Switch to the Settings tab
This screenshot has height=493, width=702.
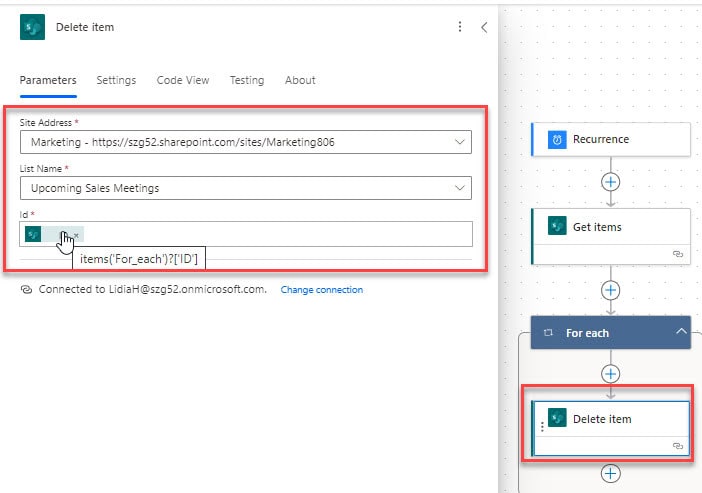[x=116, y=80]
